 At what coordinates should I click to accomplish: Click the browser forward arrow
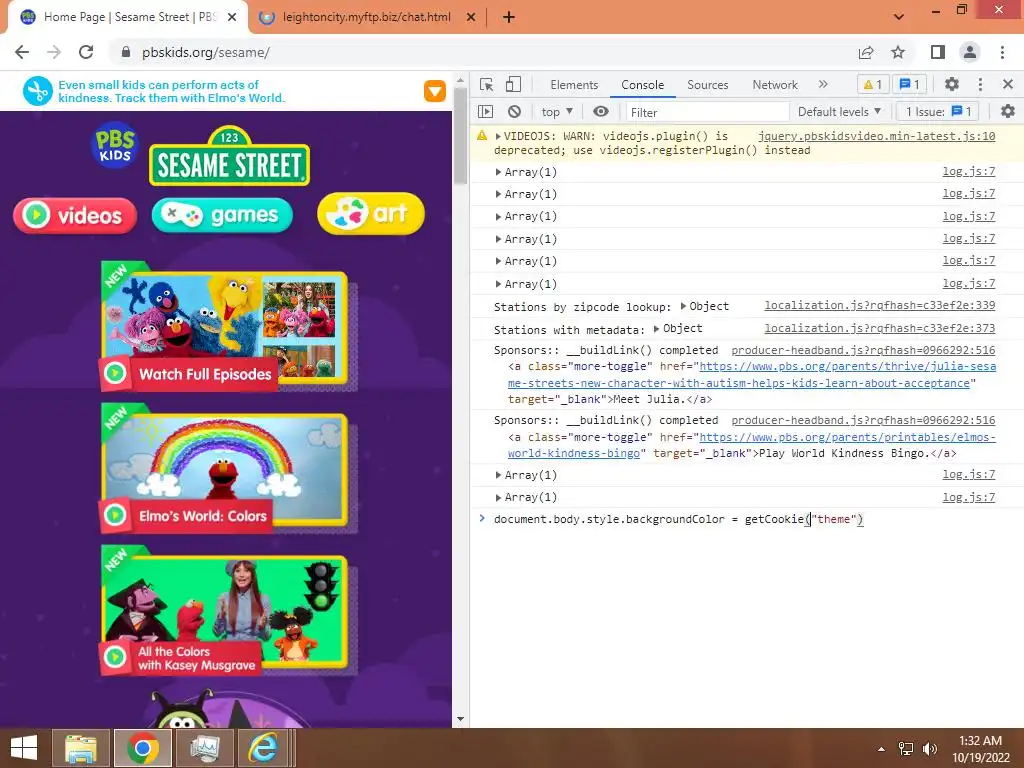pos(54,52)
